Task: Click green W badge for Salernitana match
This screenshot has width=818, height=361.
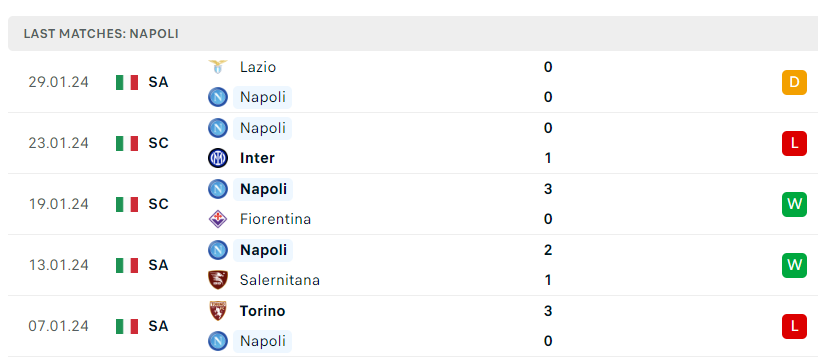Action: coord(794,266)
